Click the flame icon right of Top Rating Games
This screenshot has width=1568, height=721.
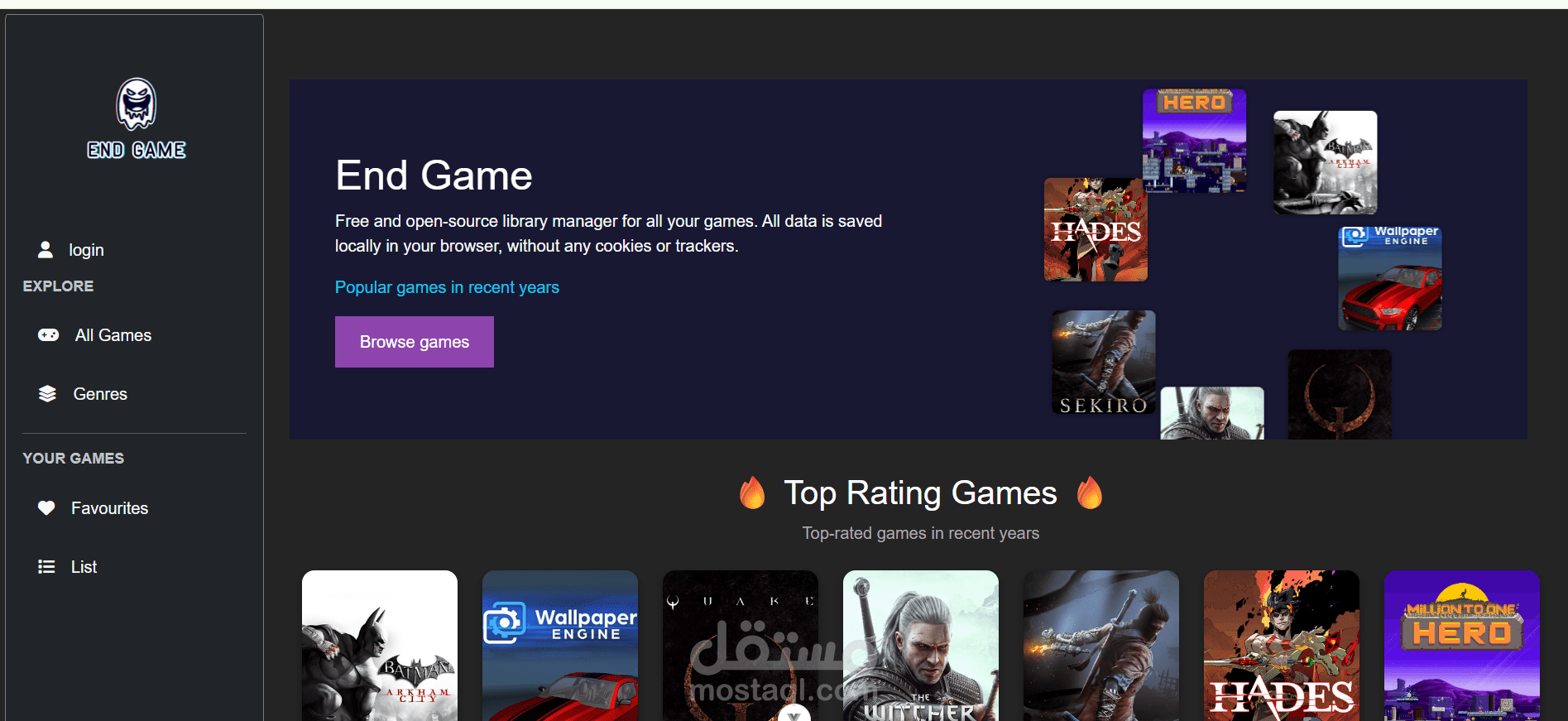[x=1090, y=493]
